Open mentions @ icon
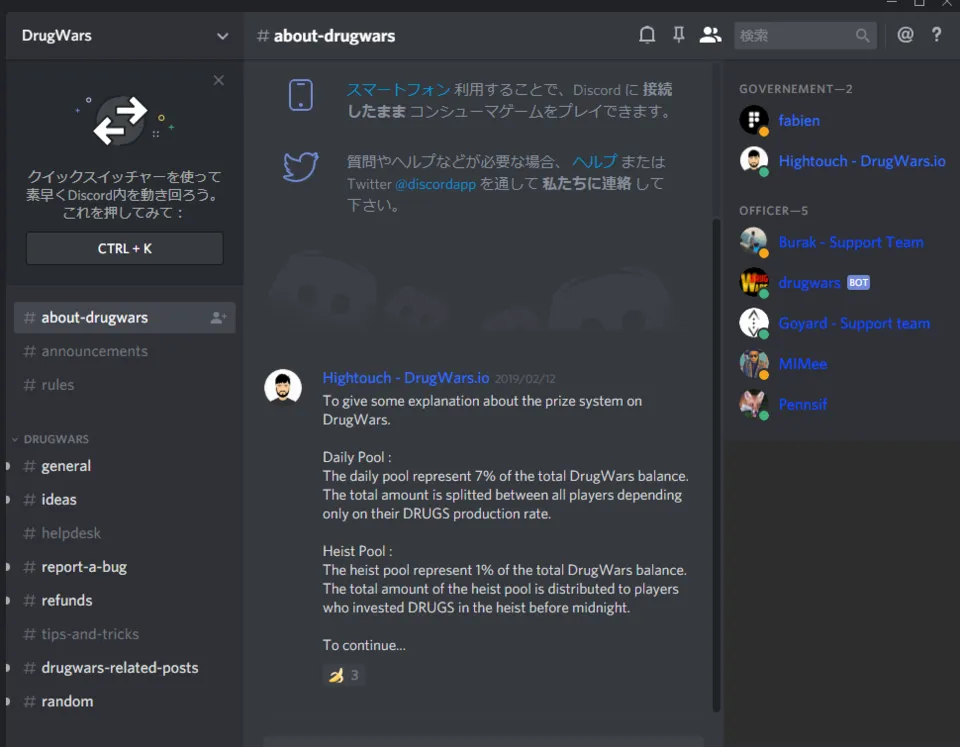This screenshot has width=960, height=747. click(905, 35)
